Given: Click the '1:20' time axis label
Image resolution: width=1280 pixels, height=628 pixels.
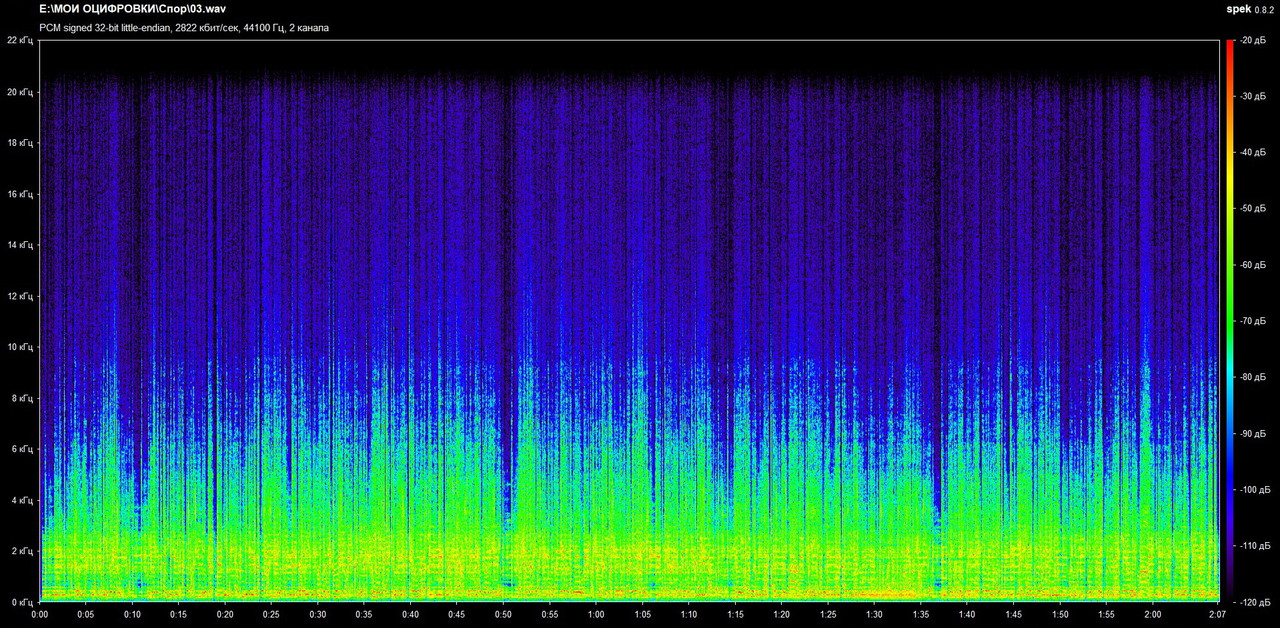Looking at the screenshot, I should [782, 615].
